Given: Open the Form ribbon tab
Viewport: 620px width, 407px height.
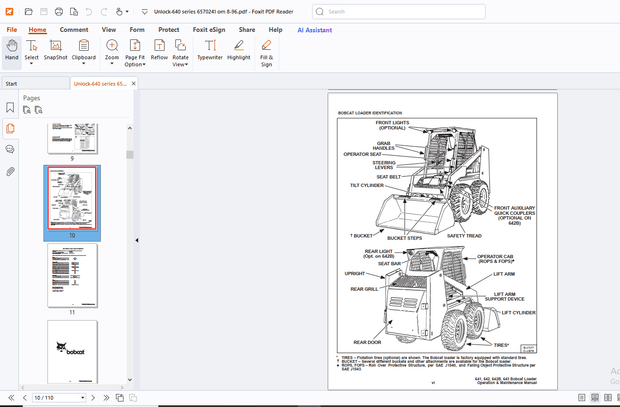Looking at the screenshot, I should coord(137,30).
